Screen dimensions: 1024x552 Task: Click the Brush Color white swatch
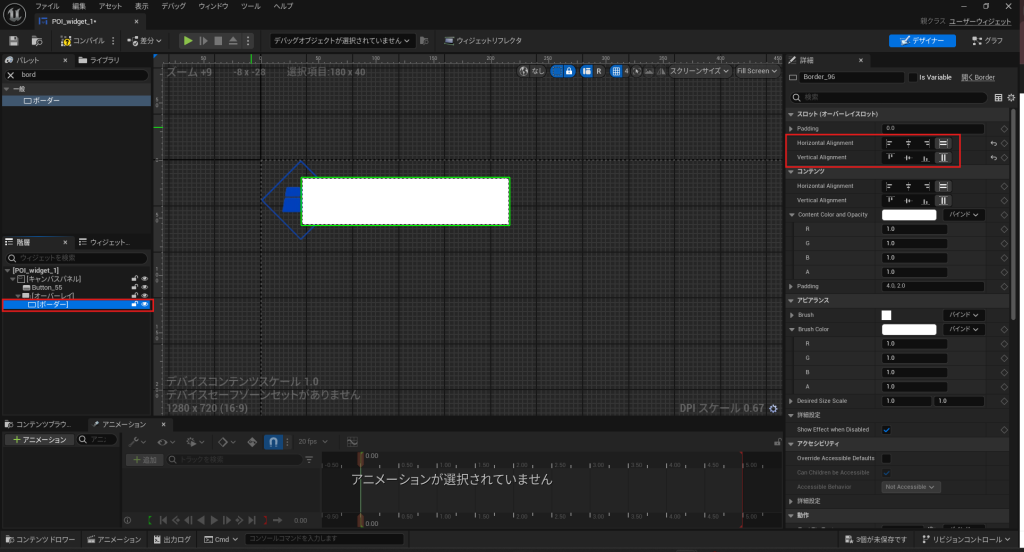pyautogui.click(x=909, y=329)
